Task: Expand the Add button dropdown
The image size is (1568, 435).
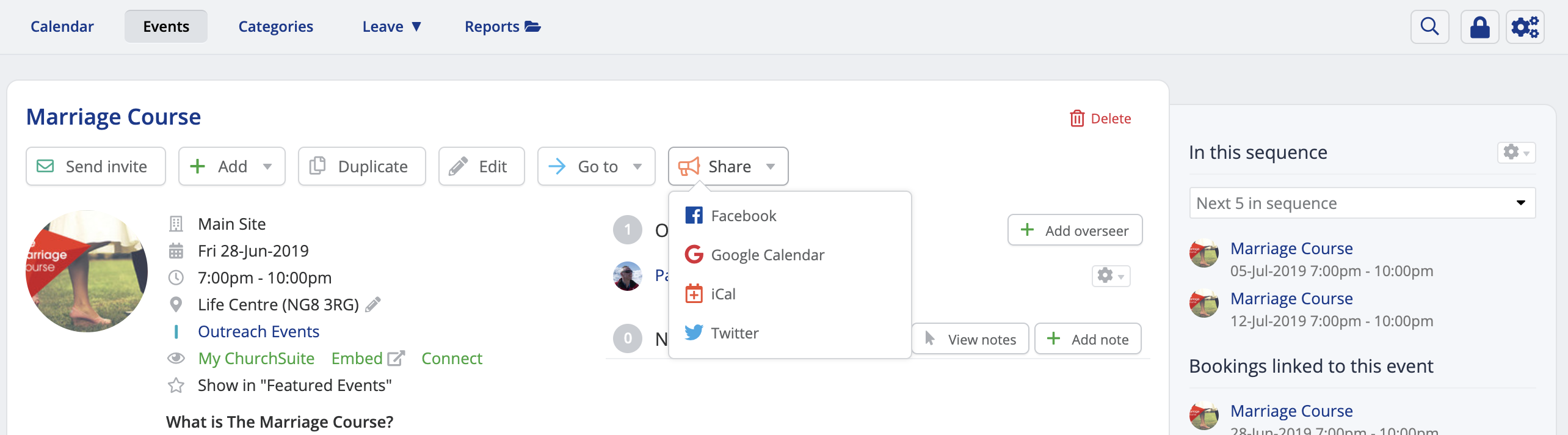Action: [267, 166]
